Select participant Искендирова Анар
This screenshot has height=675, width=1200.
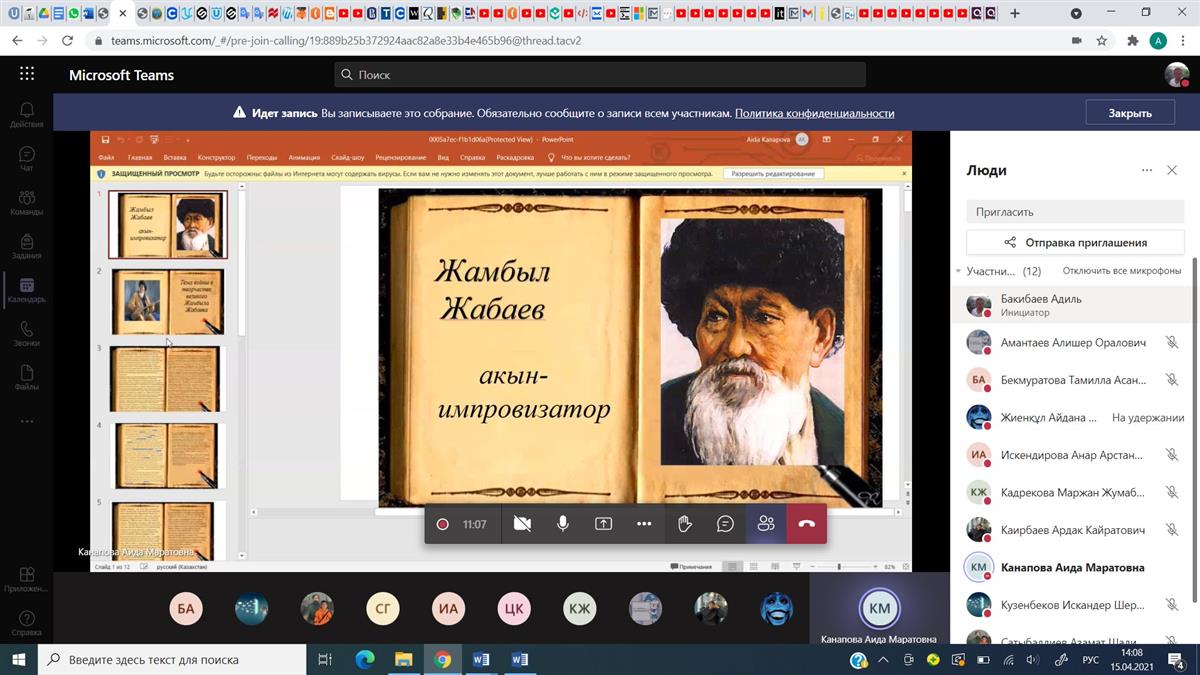[1072, 455]
